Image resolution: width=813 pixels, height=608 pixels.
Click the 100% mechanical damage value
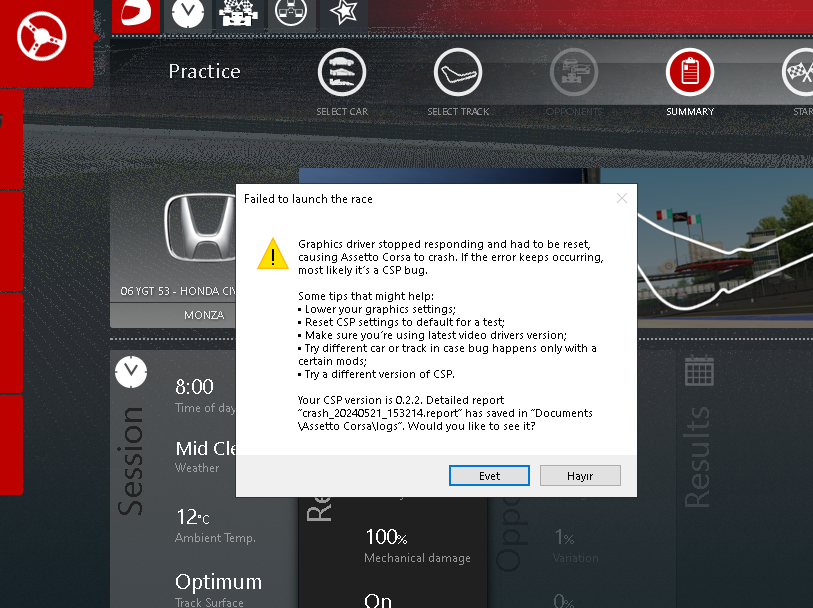click(x=386, y=537)
